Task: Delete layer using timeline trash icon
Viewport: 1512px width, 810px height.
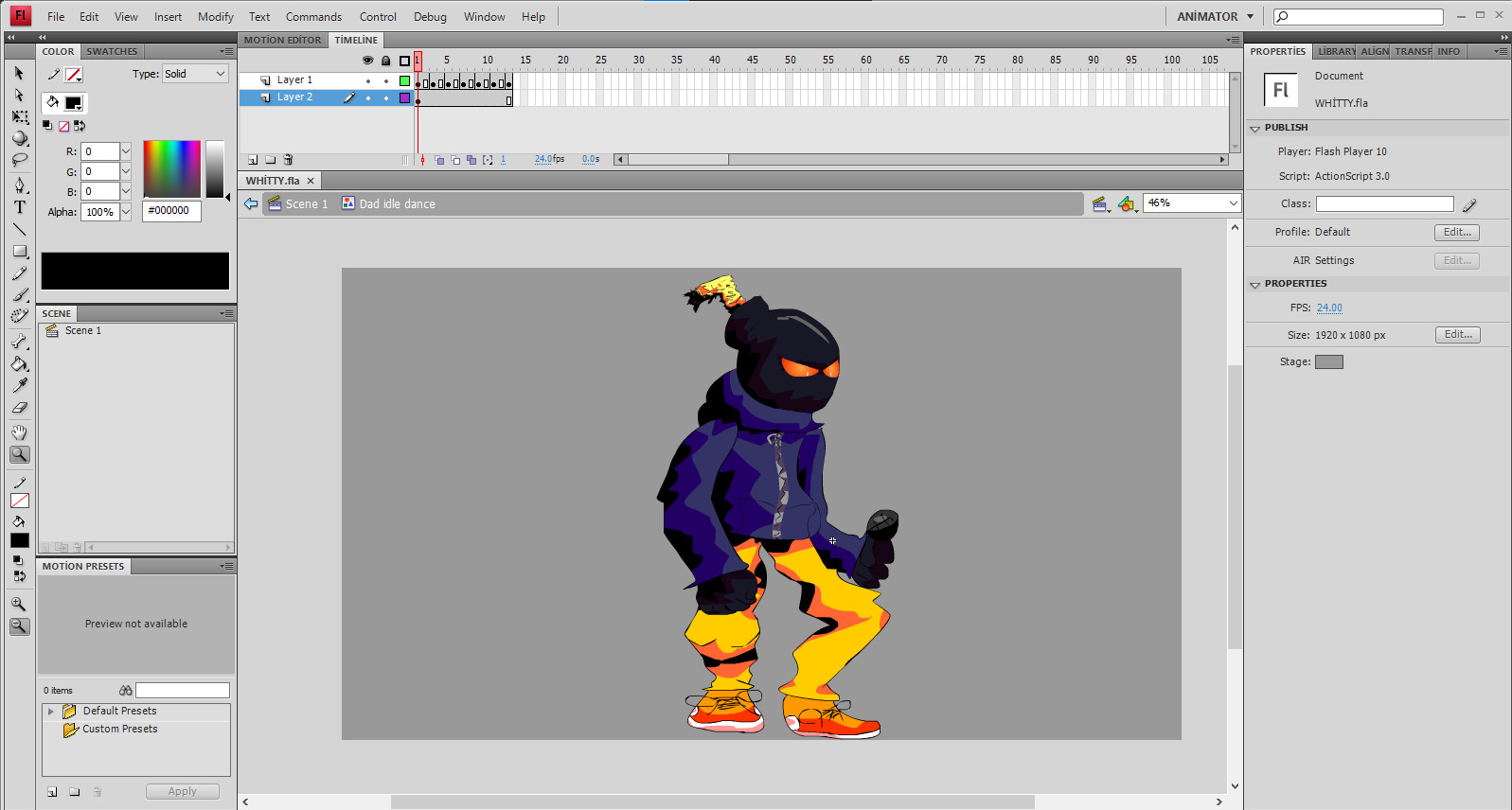Action: point(289,160)
